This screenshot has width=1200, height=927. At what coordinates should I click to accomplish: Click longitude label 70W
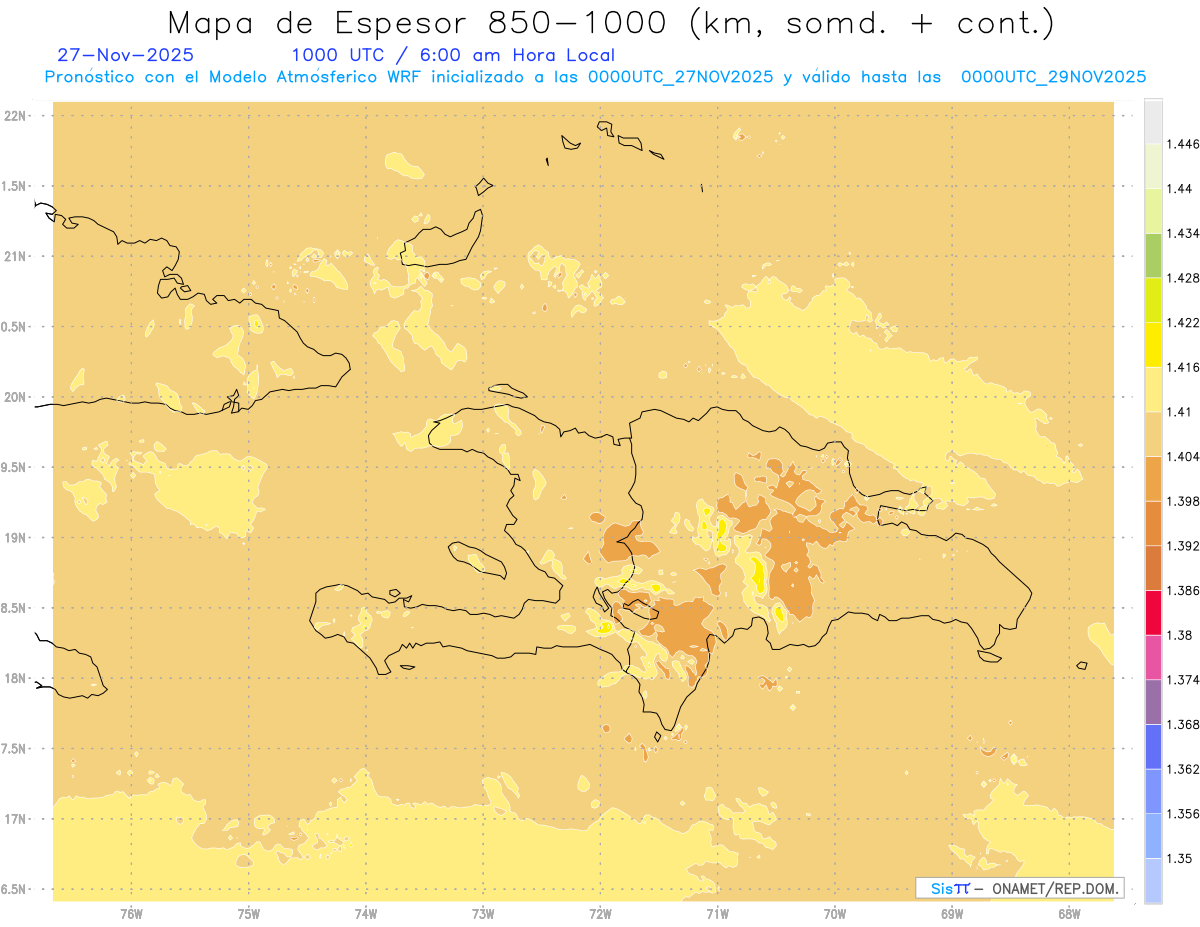(835, 914)
